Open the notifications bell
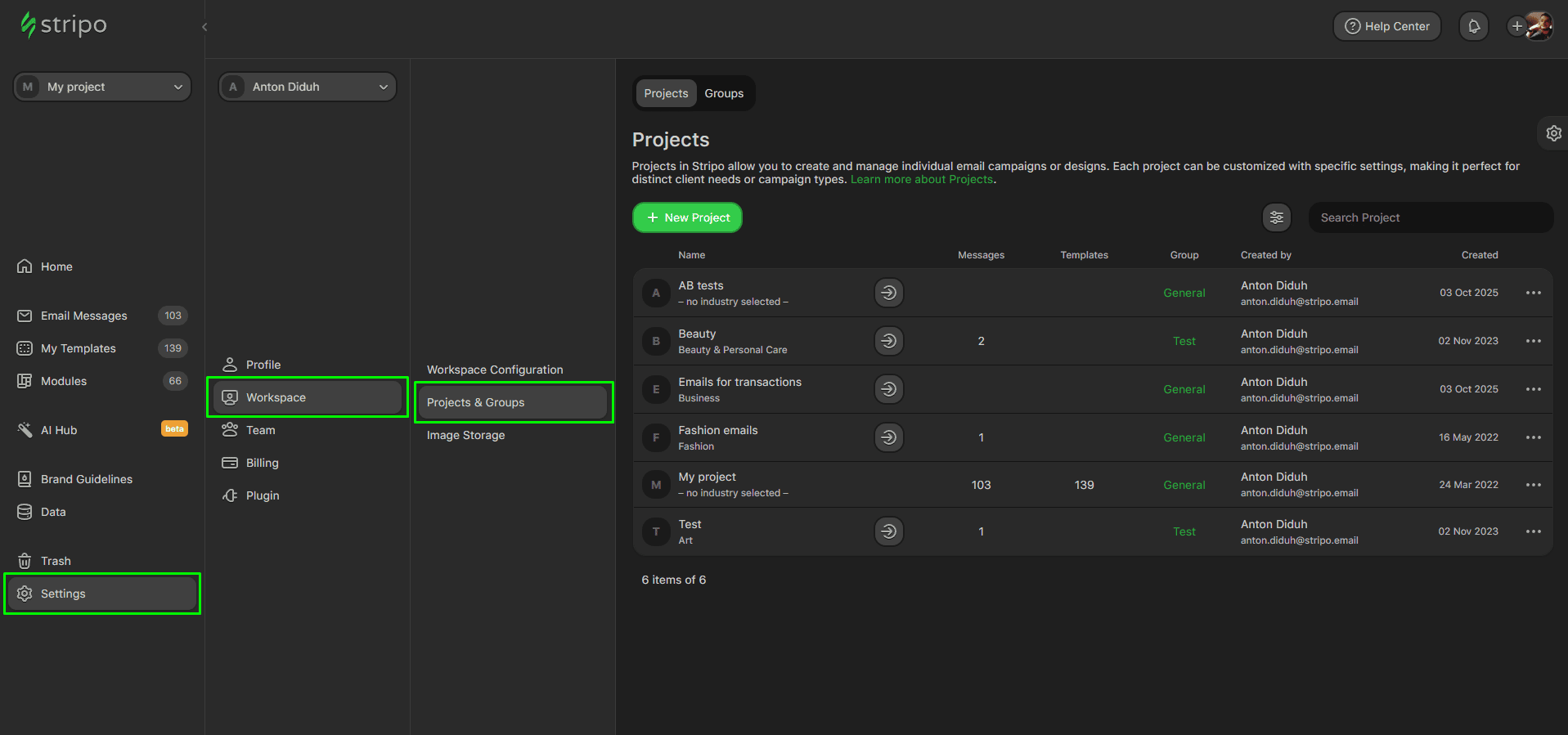This screenshot has height=735, width=1568. (x=1474, y=26)
